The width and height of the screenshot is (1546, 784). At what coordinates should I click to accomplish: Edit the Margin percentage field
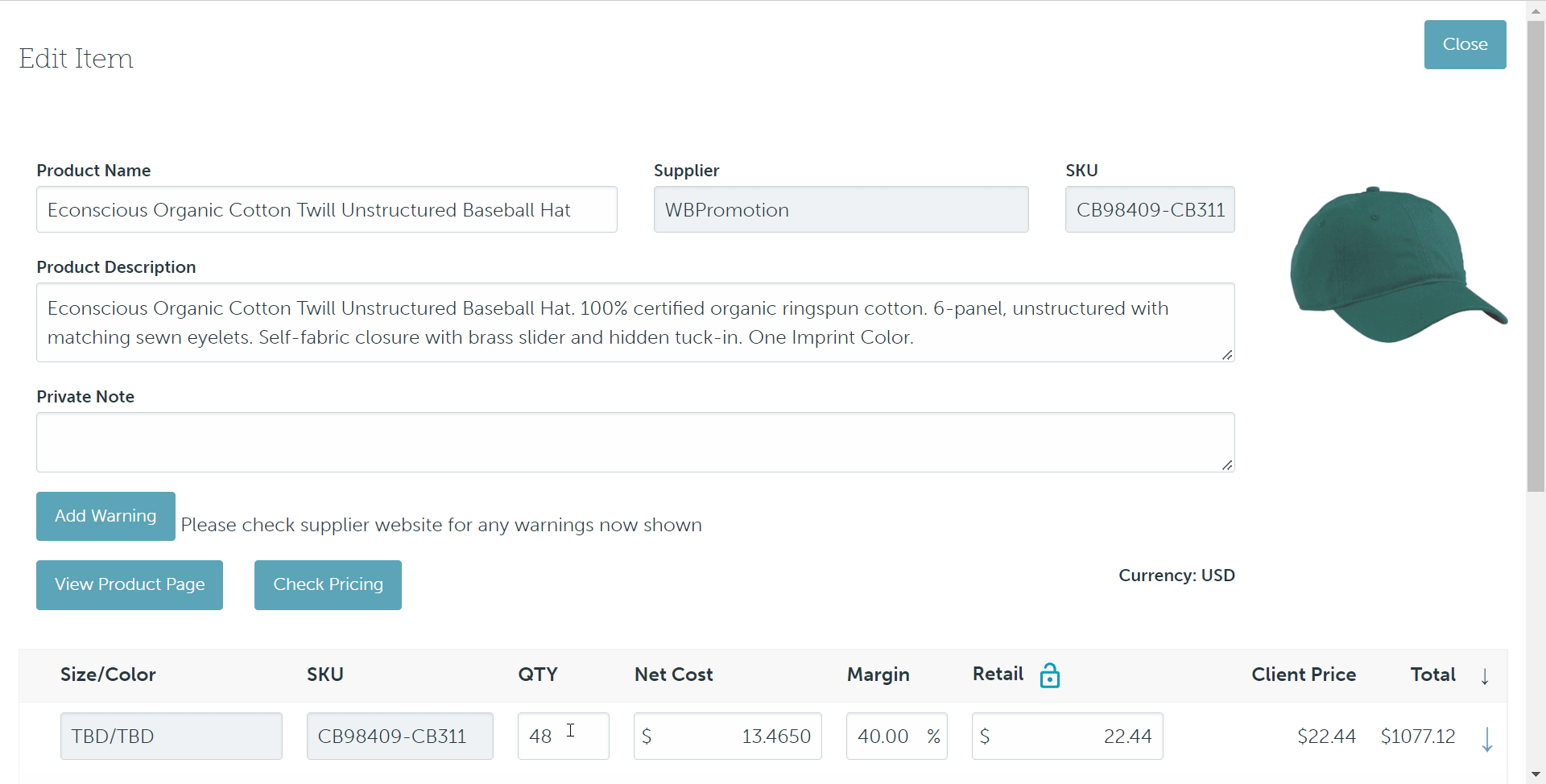886,737
